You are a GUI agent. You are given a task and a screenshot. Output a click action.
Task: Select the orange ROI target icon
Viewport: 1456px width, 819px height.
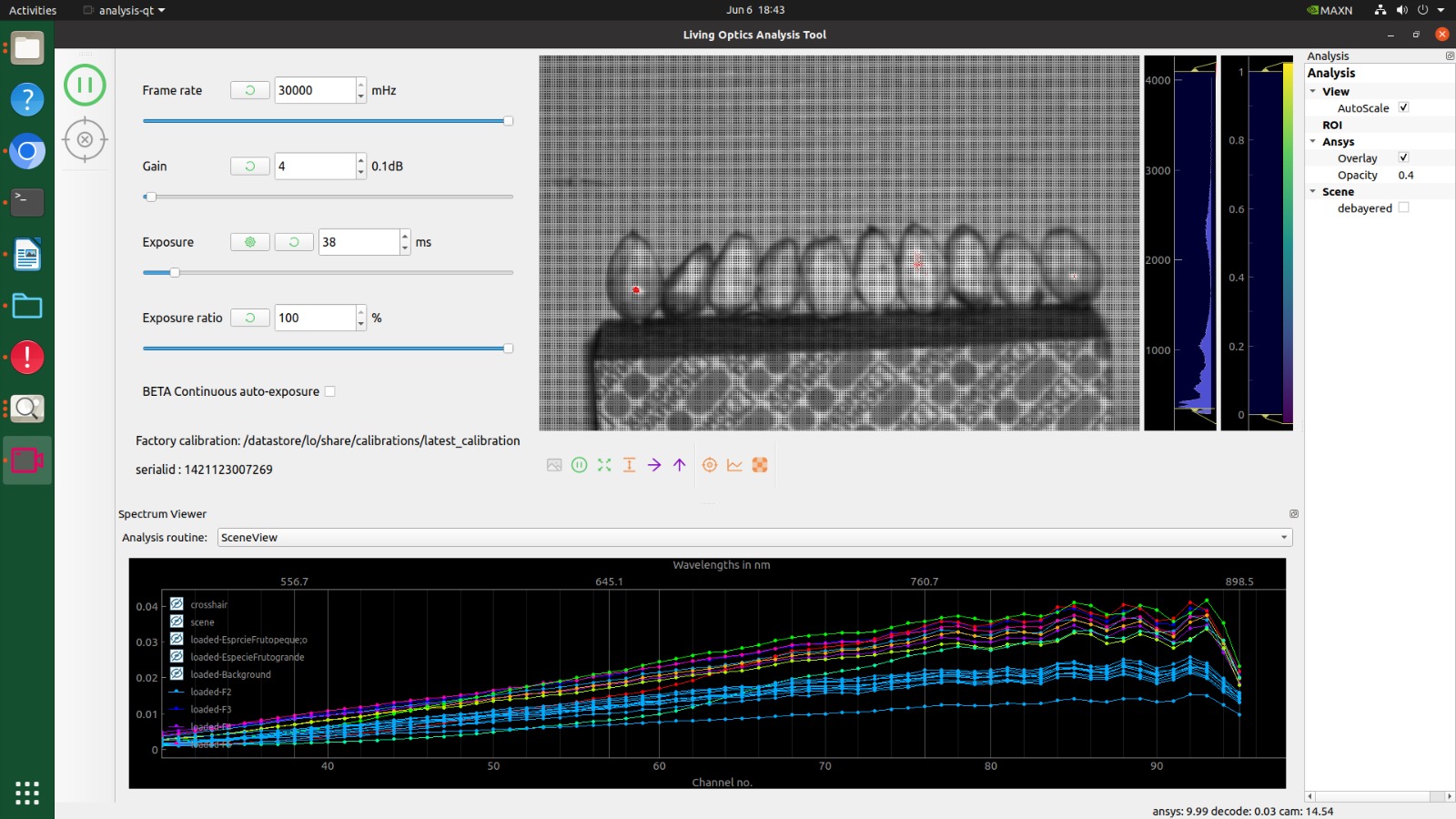pos(709,465)
